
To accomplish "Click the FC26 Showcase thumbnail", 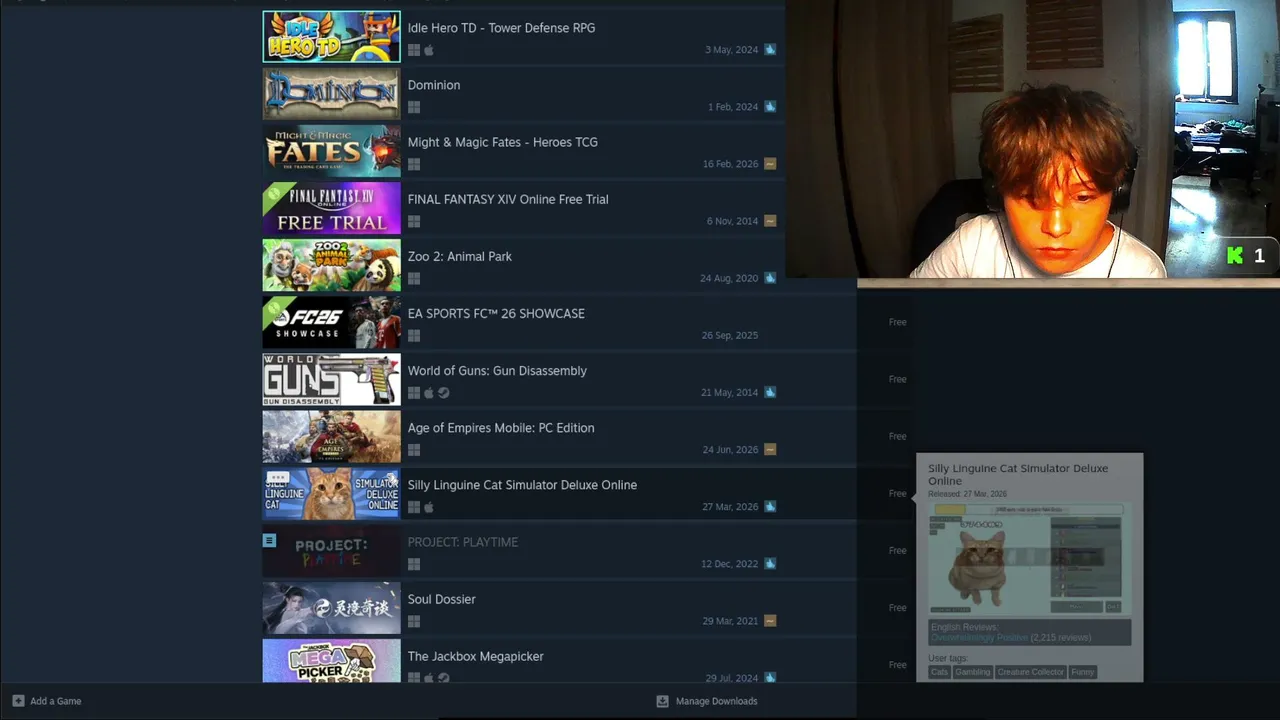I will [331, 322].
